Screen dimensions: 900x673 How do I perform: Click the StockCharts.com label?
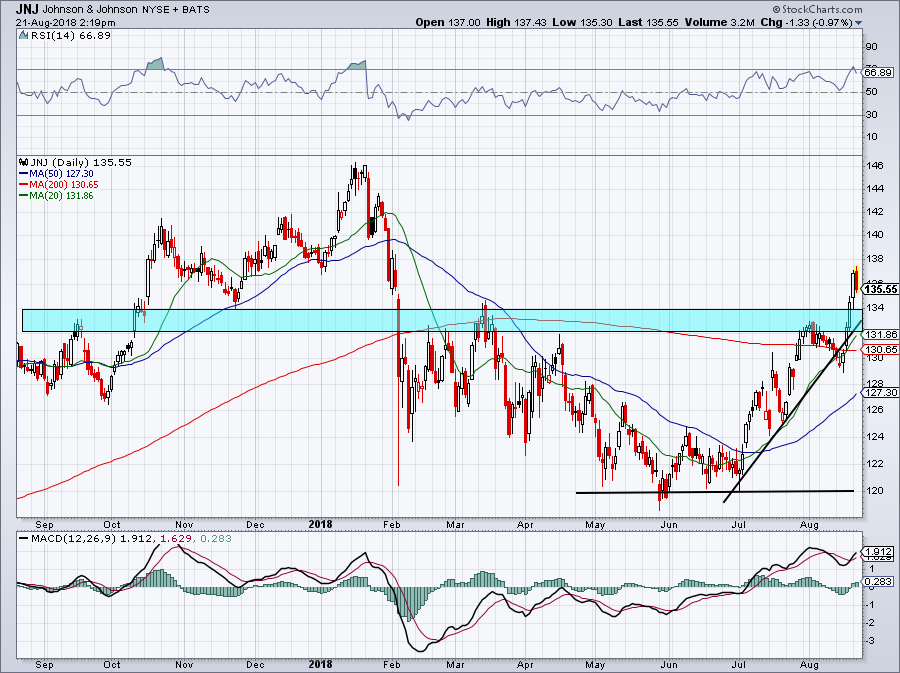coord(817,9)
